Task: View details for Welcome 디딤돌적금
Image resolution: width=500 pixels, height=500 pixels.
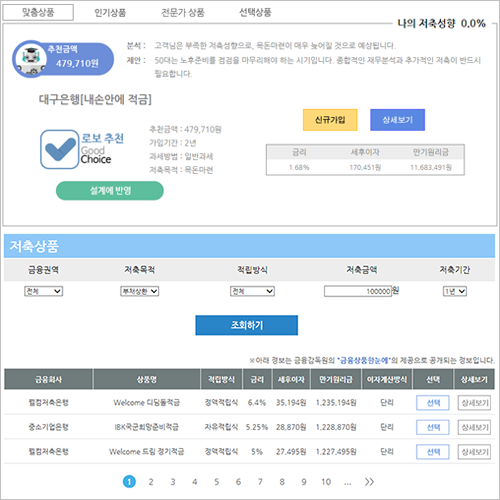Action: [x=474, y=403]
